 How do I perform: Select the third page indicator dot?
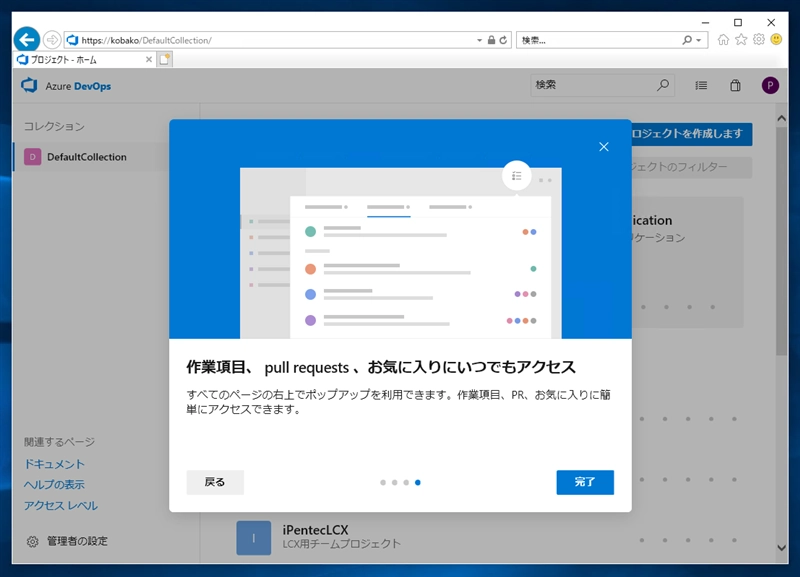point(406,483)
